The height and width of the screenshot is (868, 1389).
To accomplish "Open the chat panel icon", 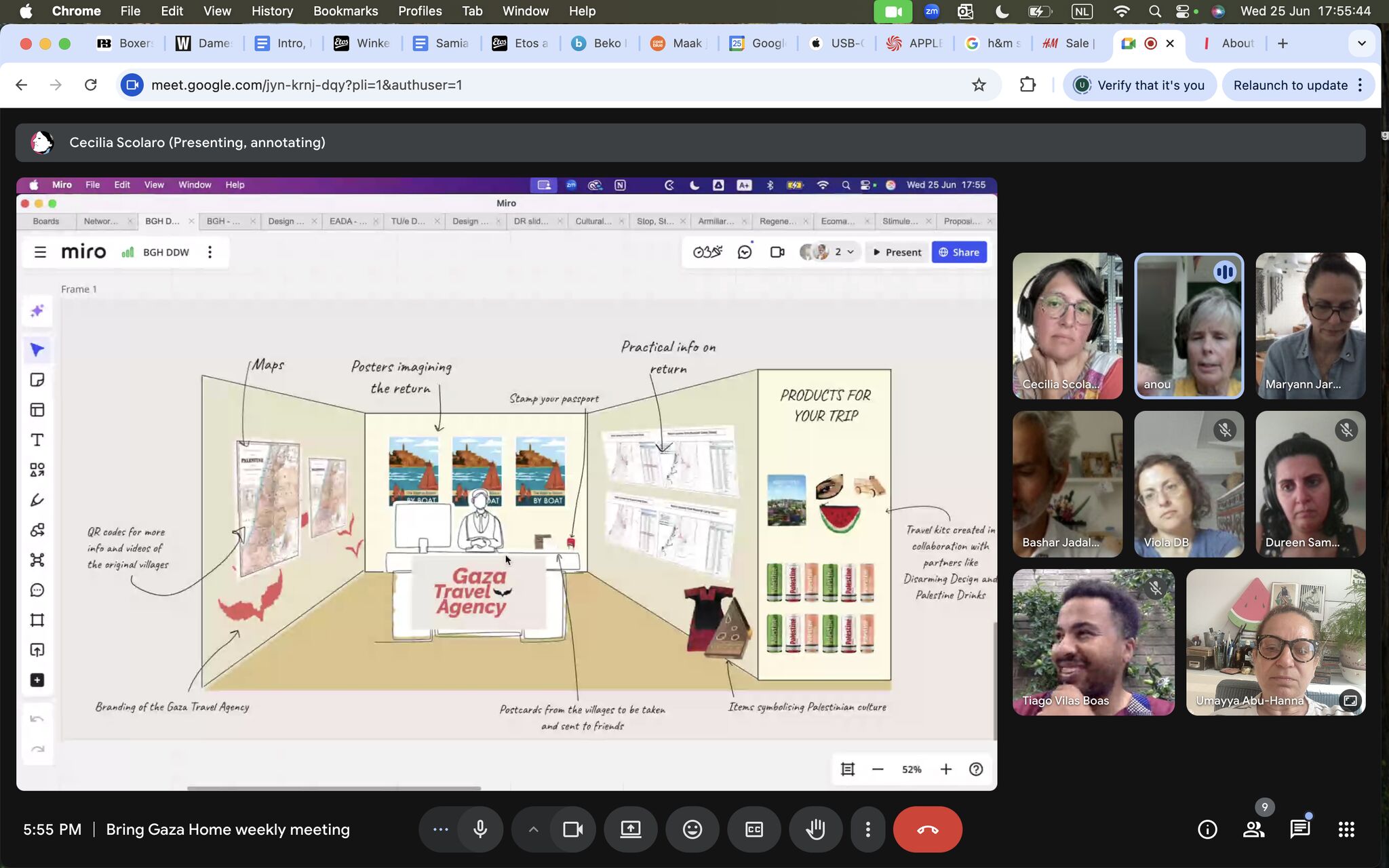I will 1299,829.
